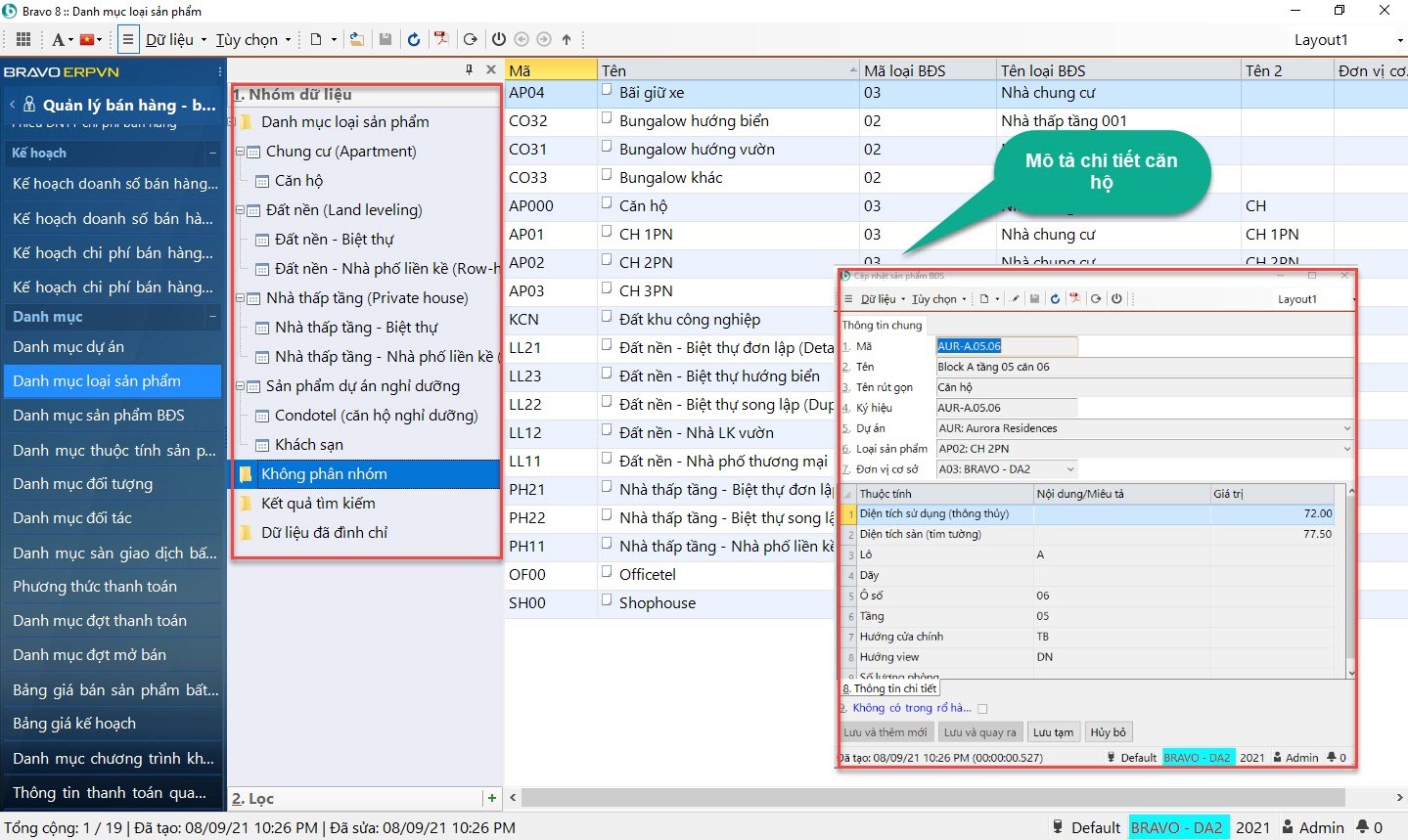Open the Dự án dropdown in the Cập nhật sản phẩm BĐS window
The width and height of the screenshot is (1408, 840).
1346,428
